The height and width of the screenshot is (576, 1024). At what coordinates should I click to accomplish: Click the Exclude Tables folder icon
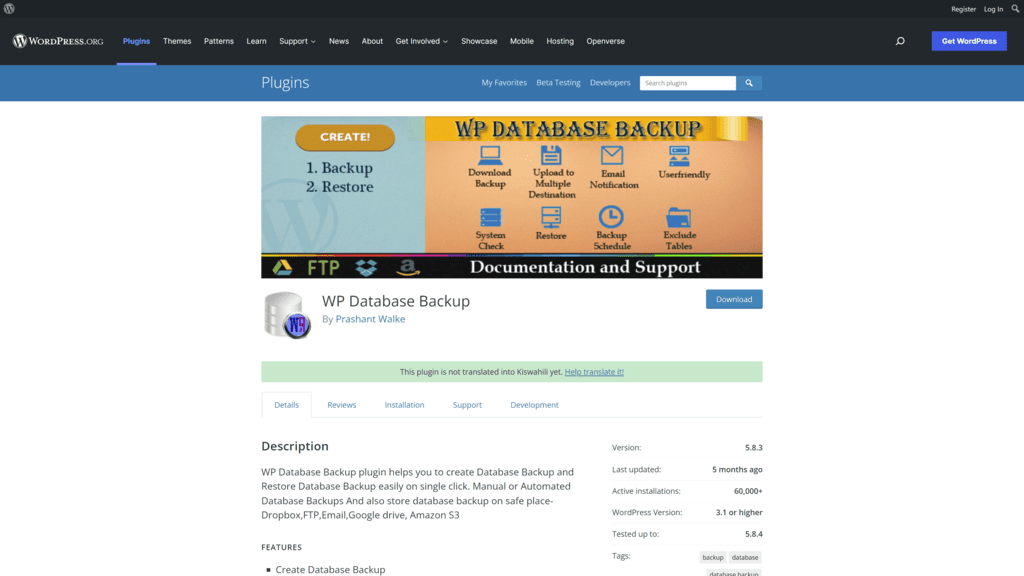point(679,217)
